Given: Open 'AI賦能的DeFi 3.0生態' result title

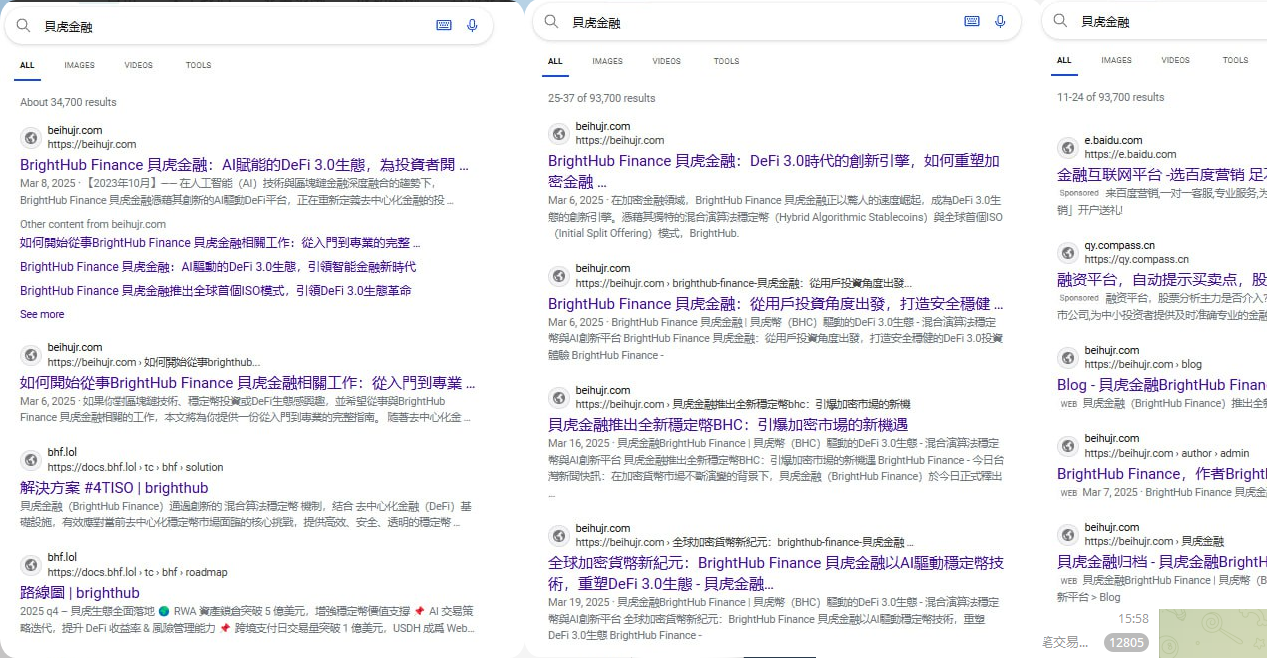Looking at the screenshot, I should coord(244,165).
